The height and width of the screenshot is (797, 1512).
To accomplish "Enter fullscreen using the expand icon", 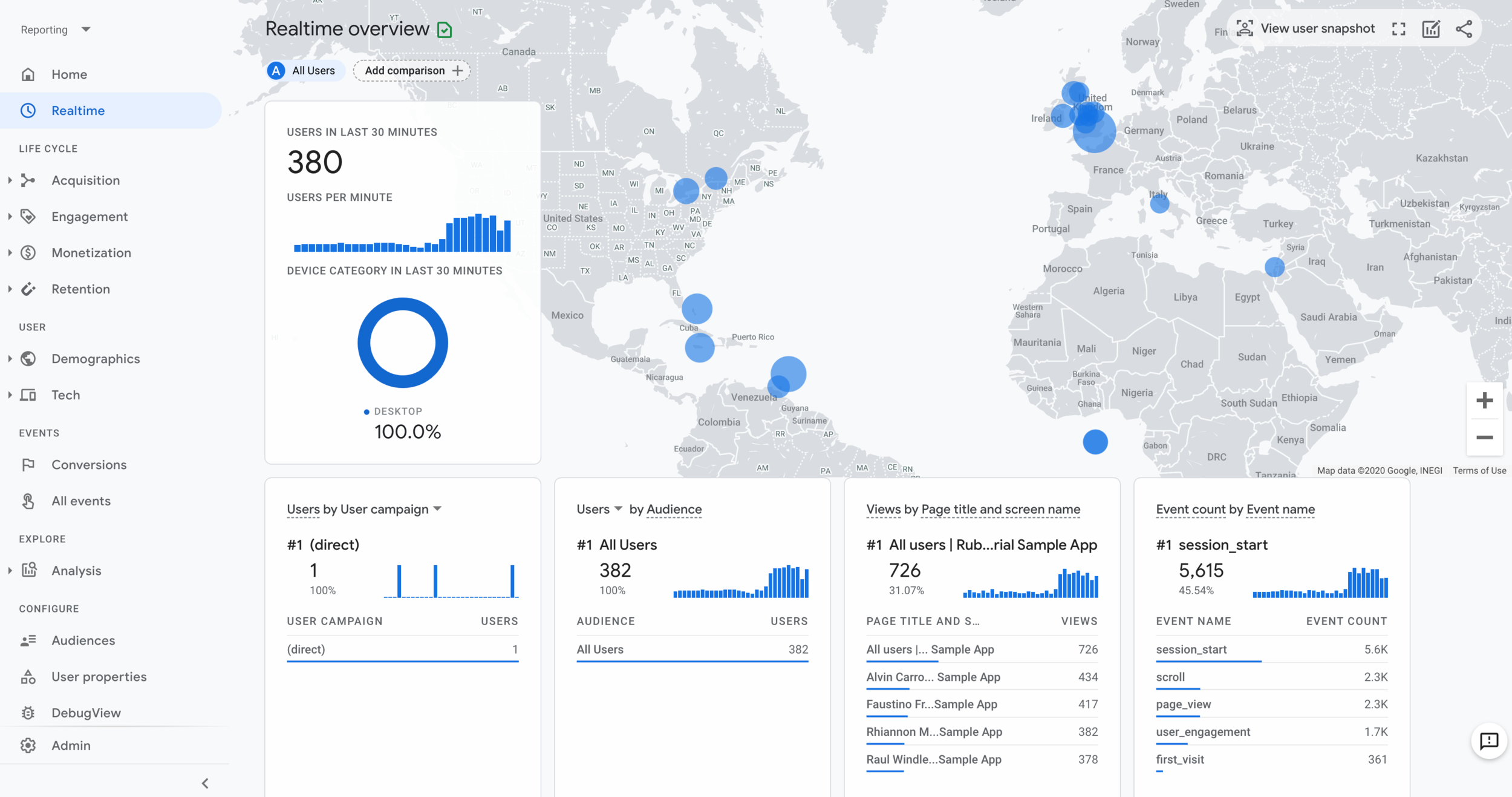I will pyautogui.click(x=1399, y=28).
